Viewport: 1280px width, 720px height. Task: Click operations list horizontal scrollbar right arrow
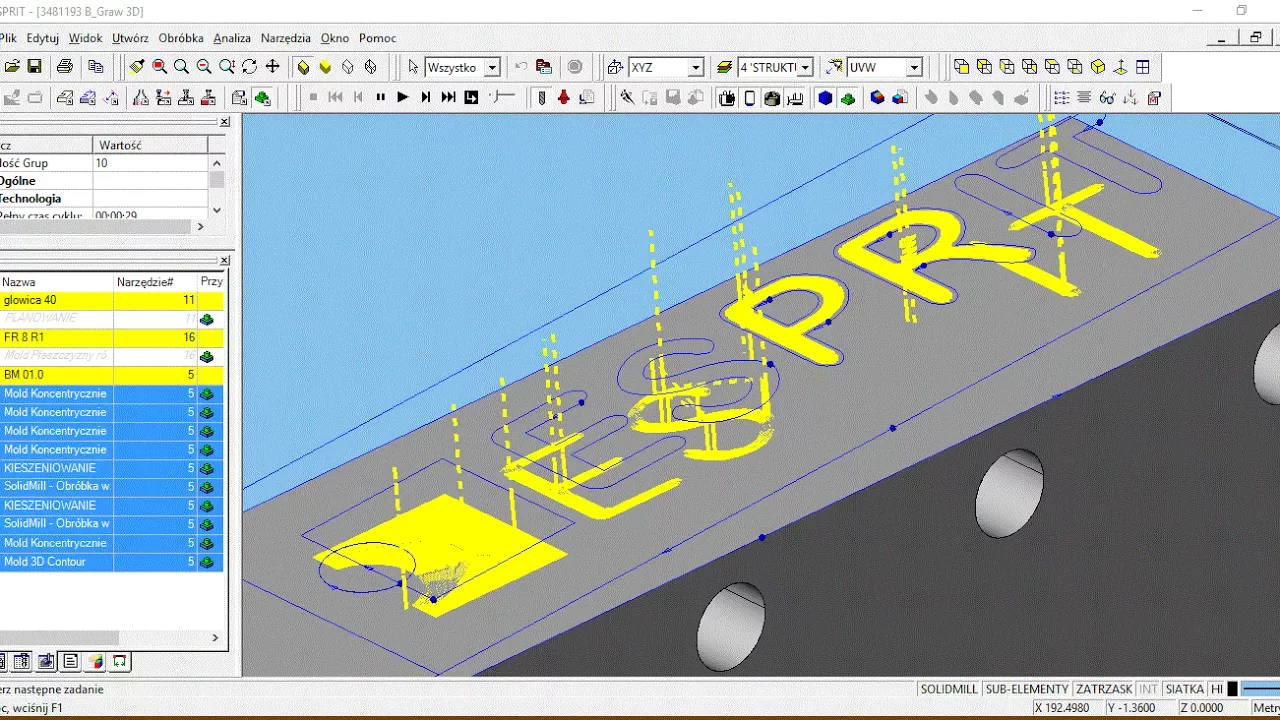pos(215,637)
